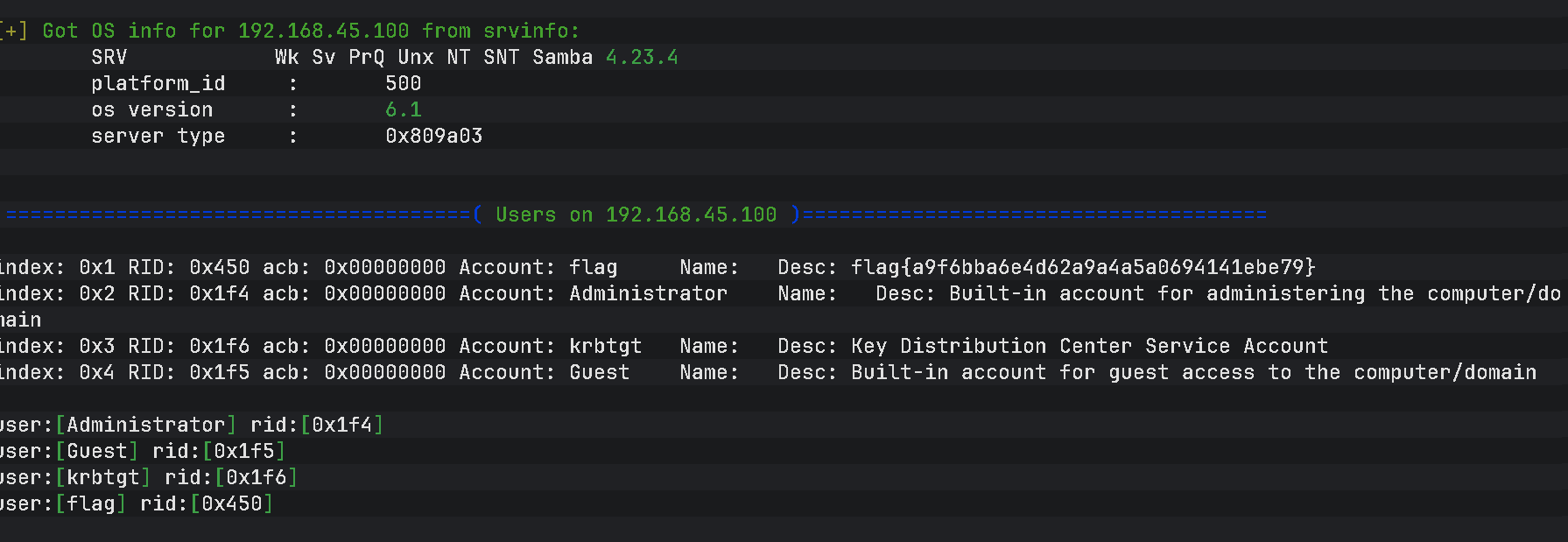Image resolution: width=1568 pixels, height=542 pixels.
Task: Click user:[Administrator] rid line
Action: click(192, 425)
